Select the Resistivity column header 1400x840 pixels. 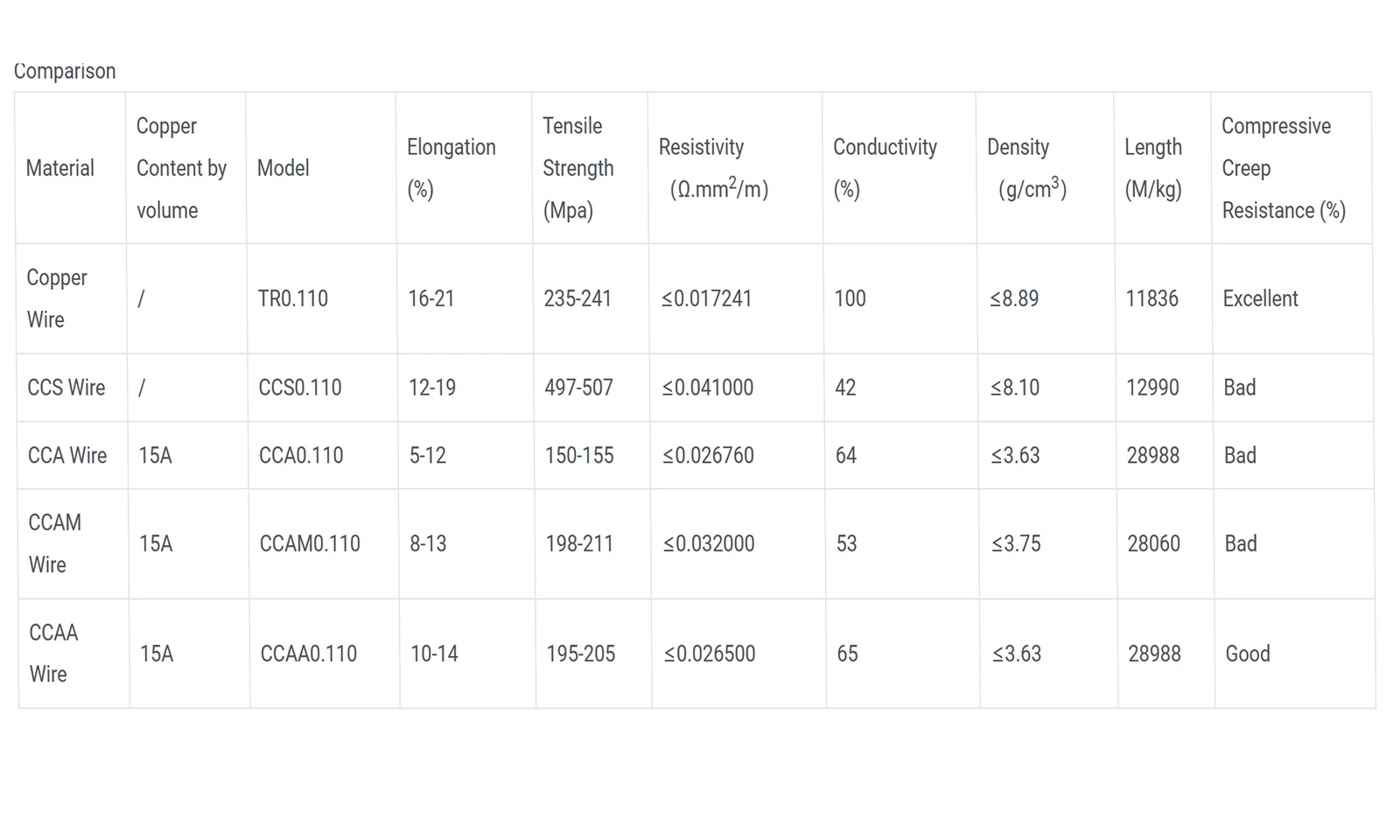pyautogui.click(x=714, y=168)
